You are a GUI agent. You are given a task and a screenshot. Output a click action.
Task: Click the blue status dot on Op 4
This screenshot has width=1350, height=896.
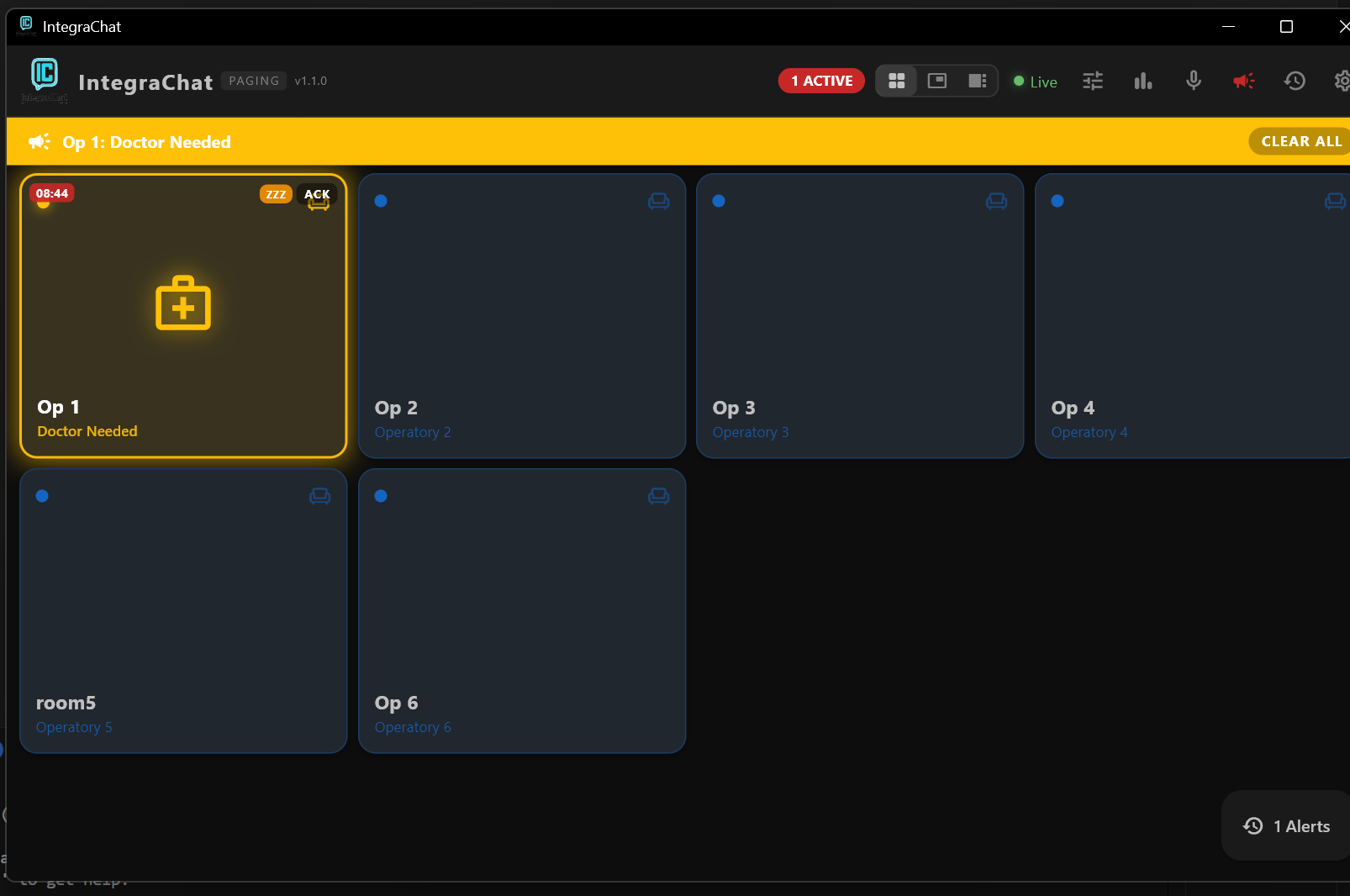coord(1057,201)
